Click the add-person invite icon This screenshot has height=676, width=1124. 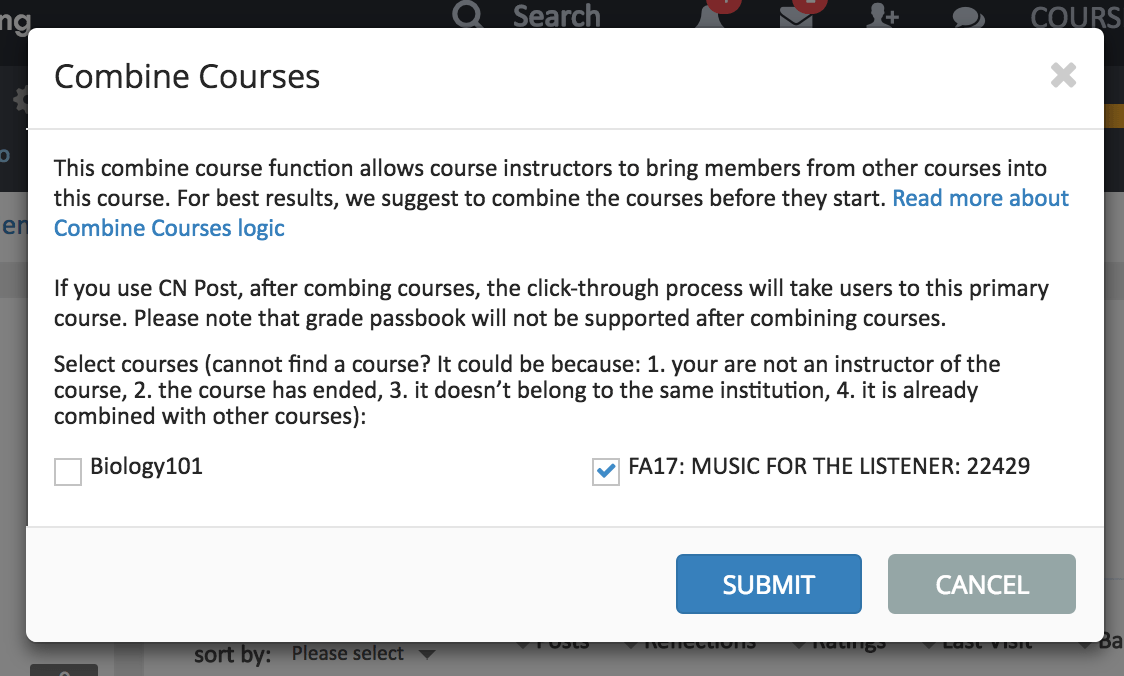[x=882, y=16]
